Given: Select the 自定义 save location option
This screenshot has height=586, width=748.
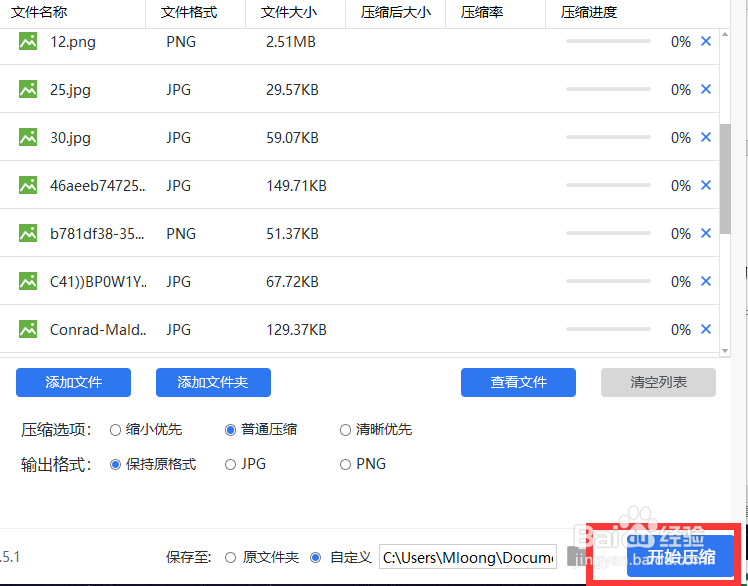Looking at the screenshot, I should click(x=315, y=557).
